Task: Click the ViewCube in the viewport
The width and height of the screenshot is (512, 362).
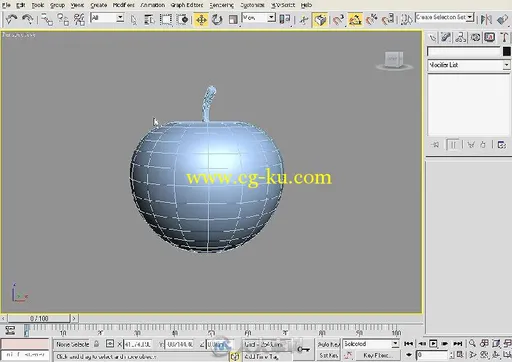Action: point(394,60)
